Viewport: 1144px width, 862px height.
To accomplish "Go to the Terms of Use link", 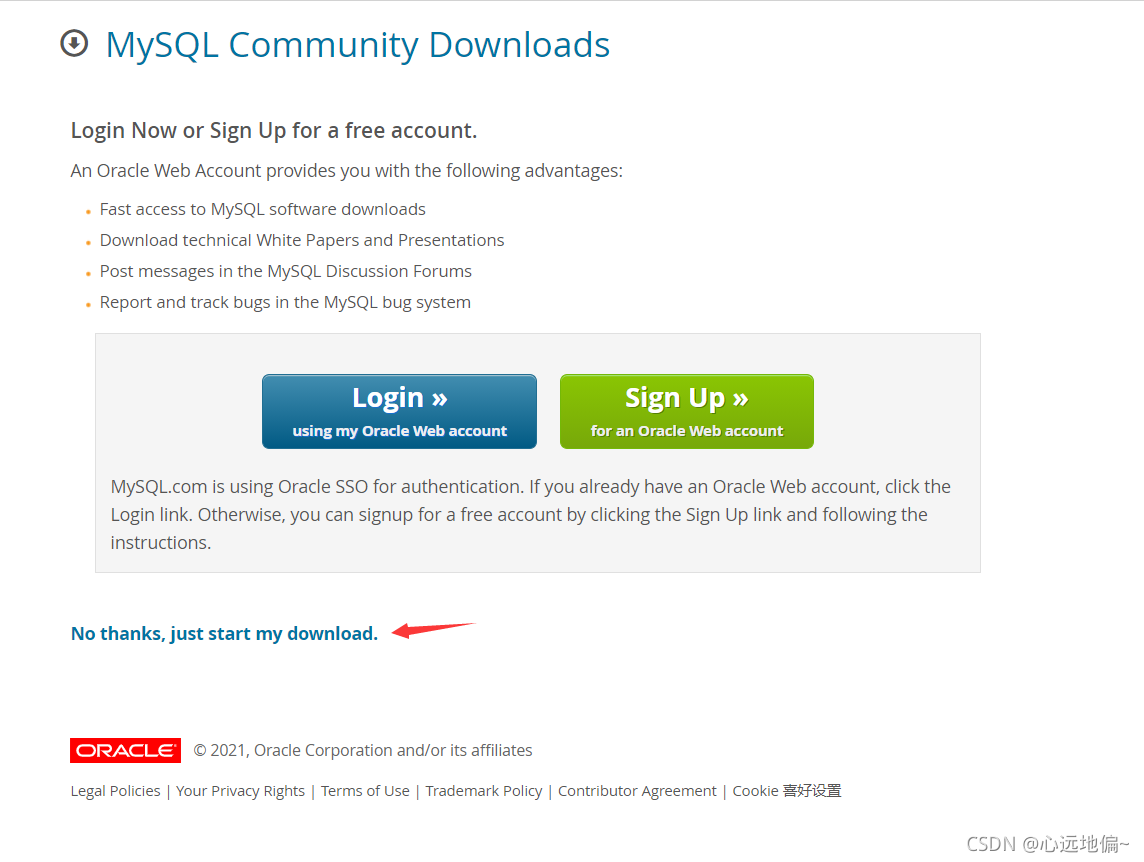I will 365,791.
